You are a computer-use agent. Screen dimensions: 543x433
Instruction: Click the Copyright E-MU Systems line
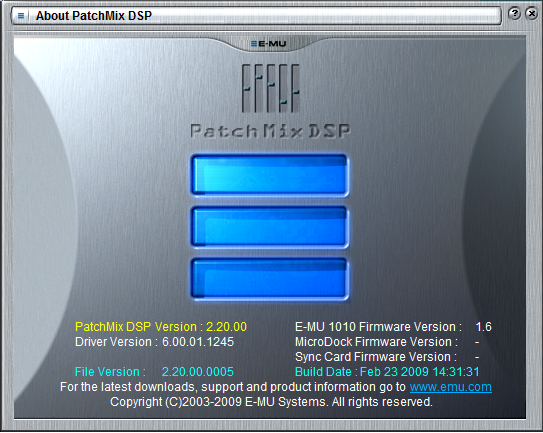(271, 402)
